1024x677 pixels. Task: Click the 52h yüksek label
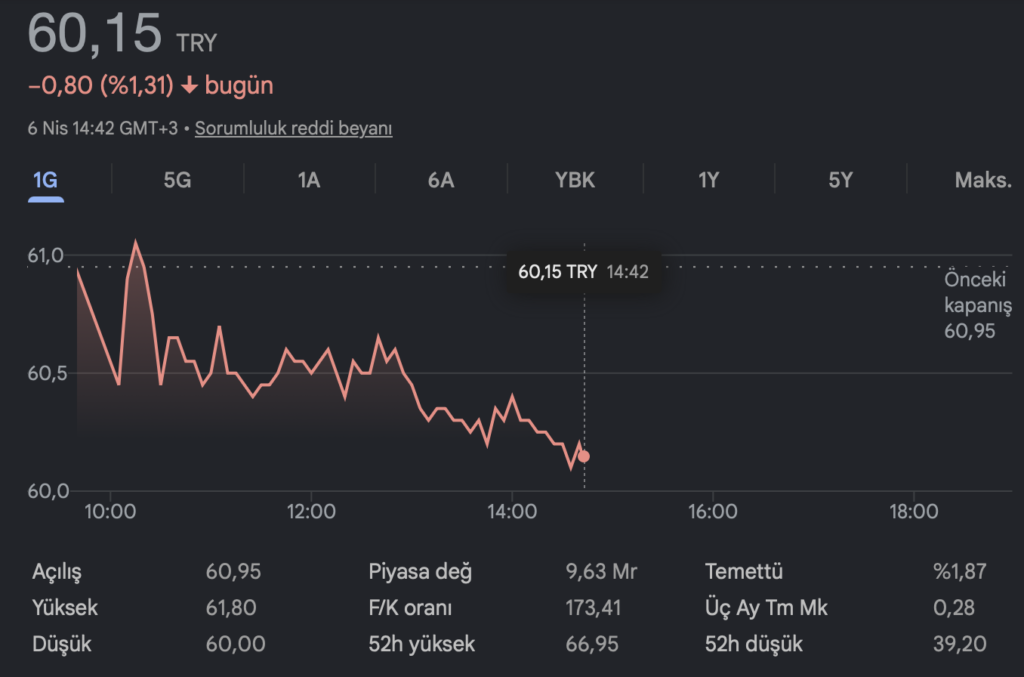coord(421,643)
